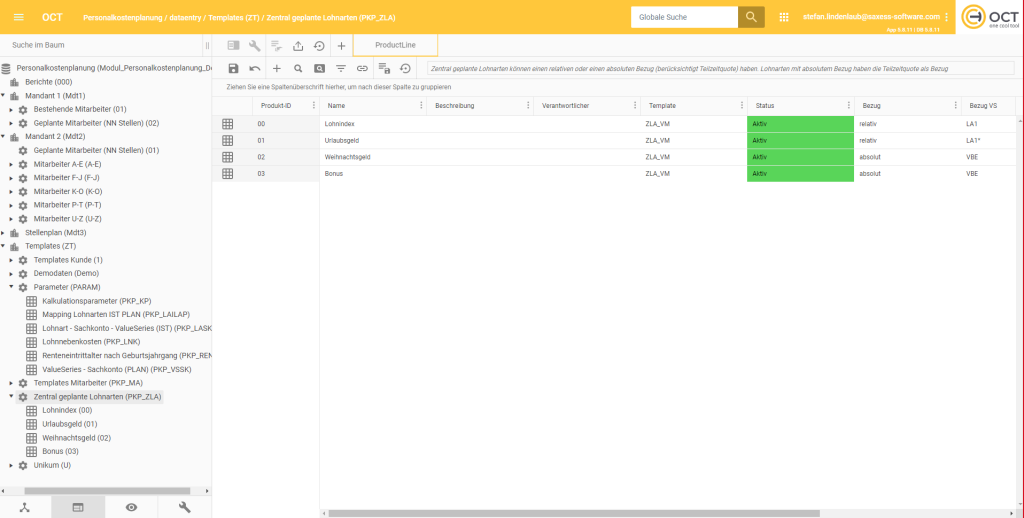Image resolution: width=1024 pixels, height=518 pixels.
Task: Click the export upload icon in the upper toolbar
Action: point(298,46)
